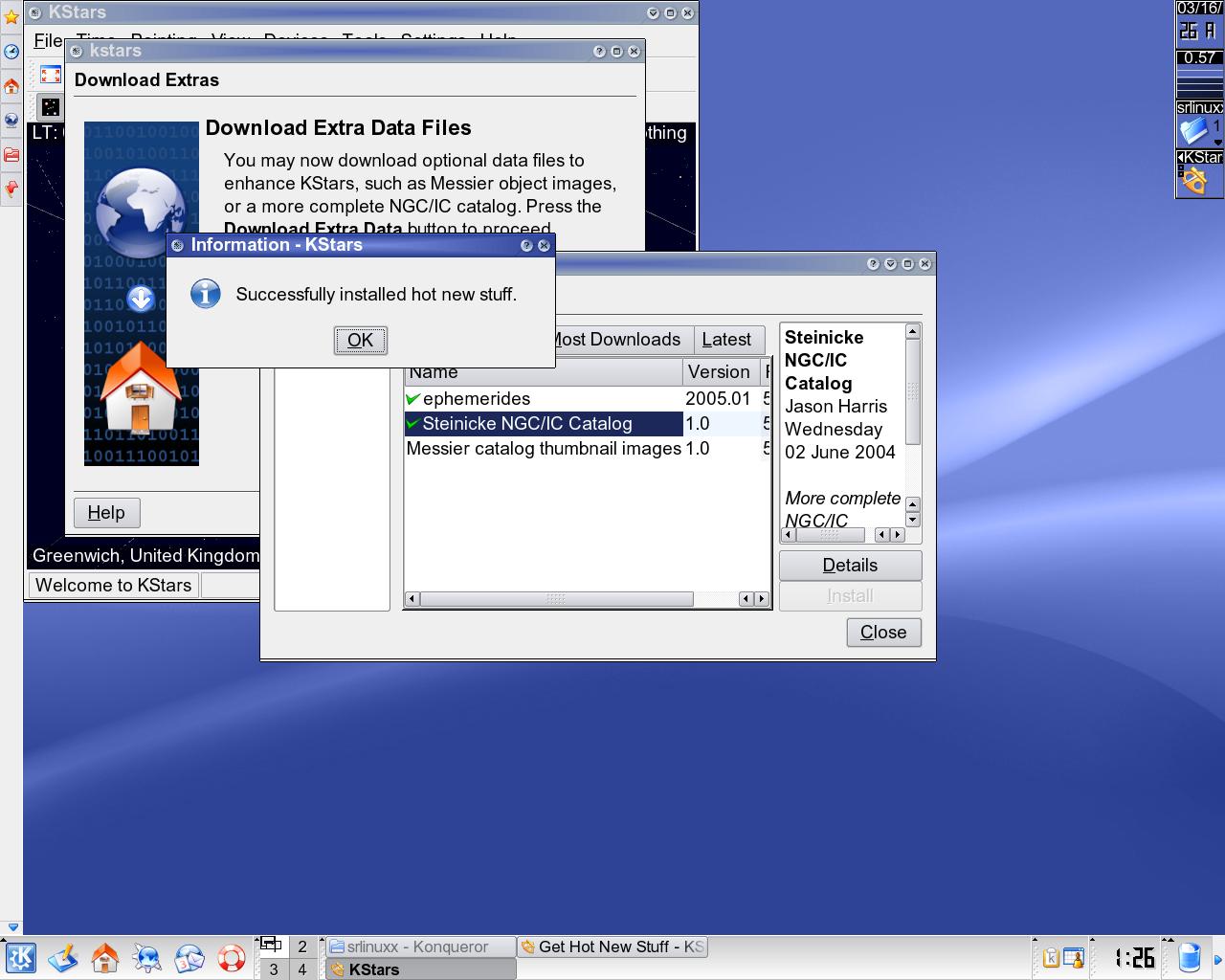The image size is (1225, 980).
Task: Select the ephemerides row
Action: tap(586, 398)
